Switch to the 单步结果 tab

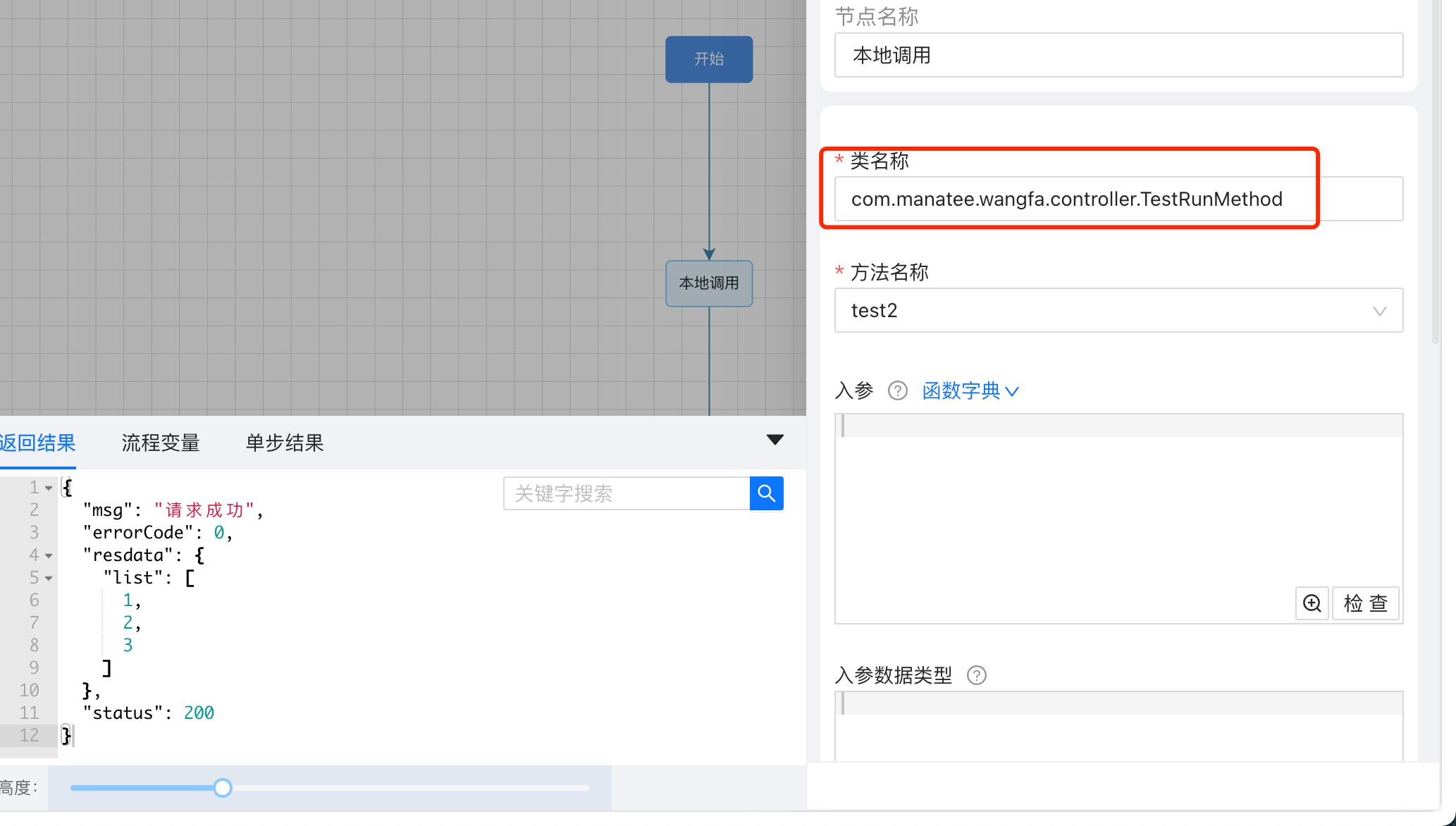click(285, 443)
